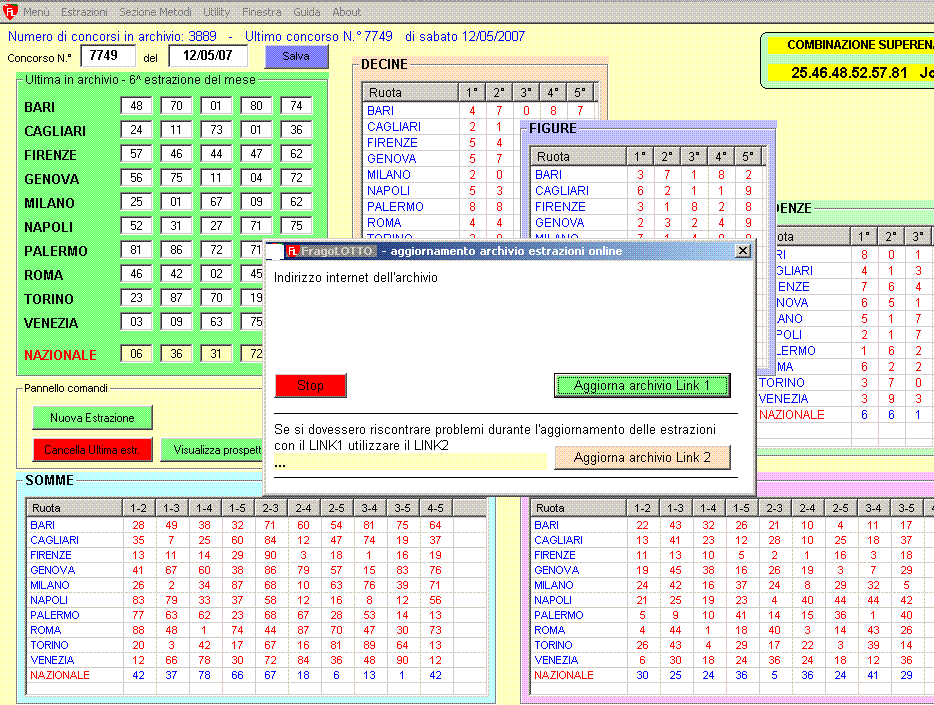Click the date field showing 12/05/07
The image size is (934, 705).
coord(208,56)
